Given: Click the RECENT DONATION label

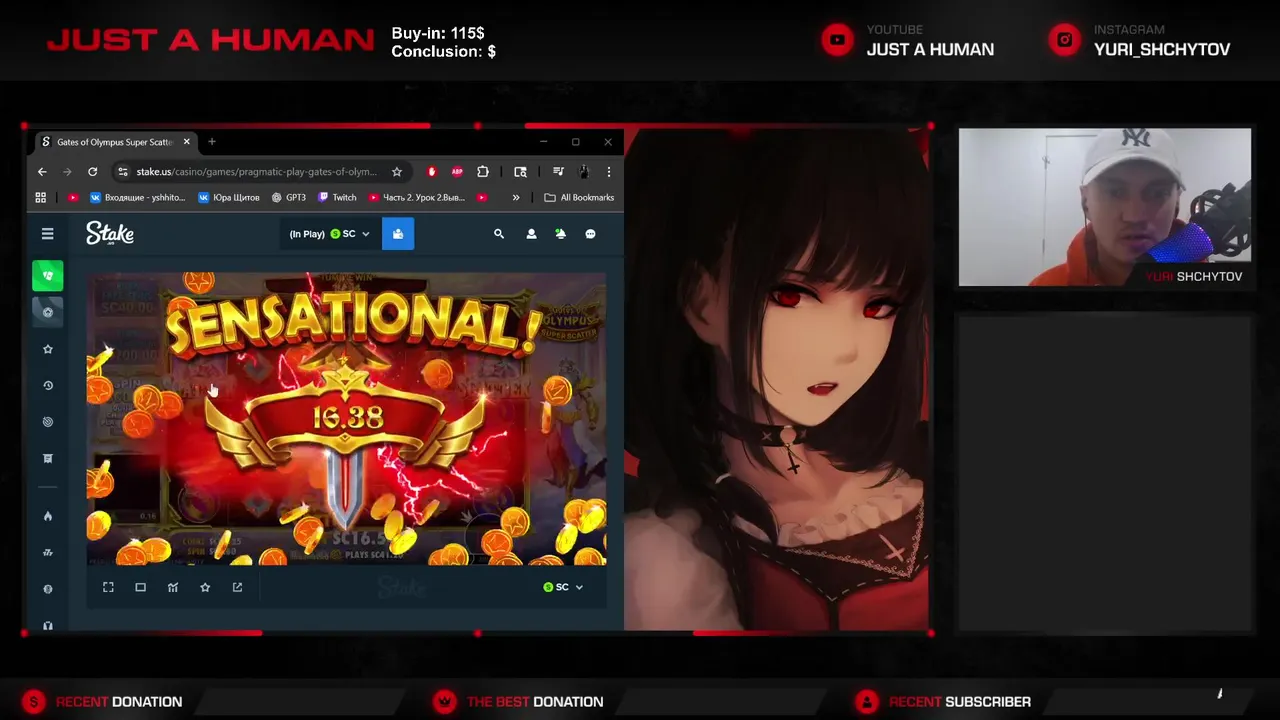Looking at the screenshot, I should click(x=119, y=702).
